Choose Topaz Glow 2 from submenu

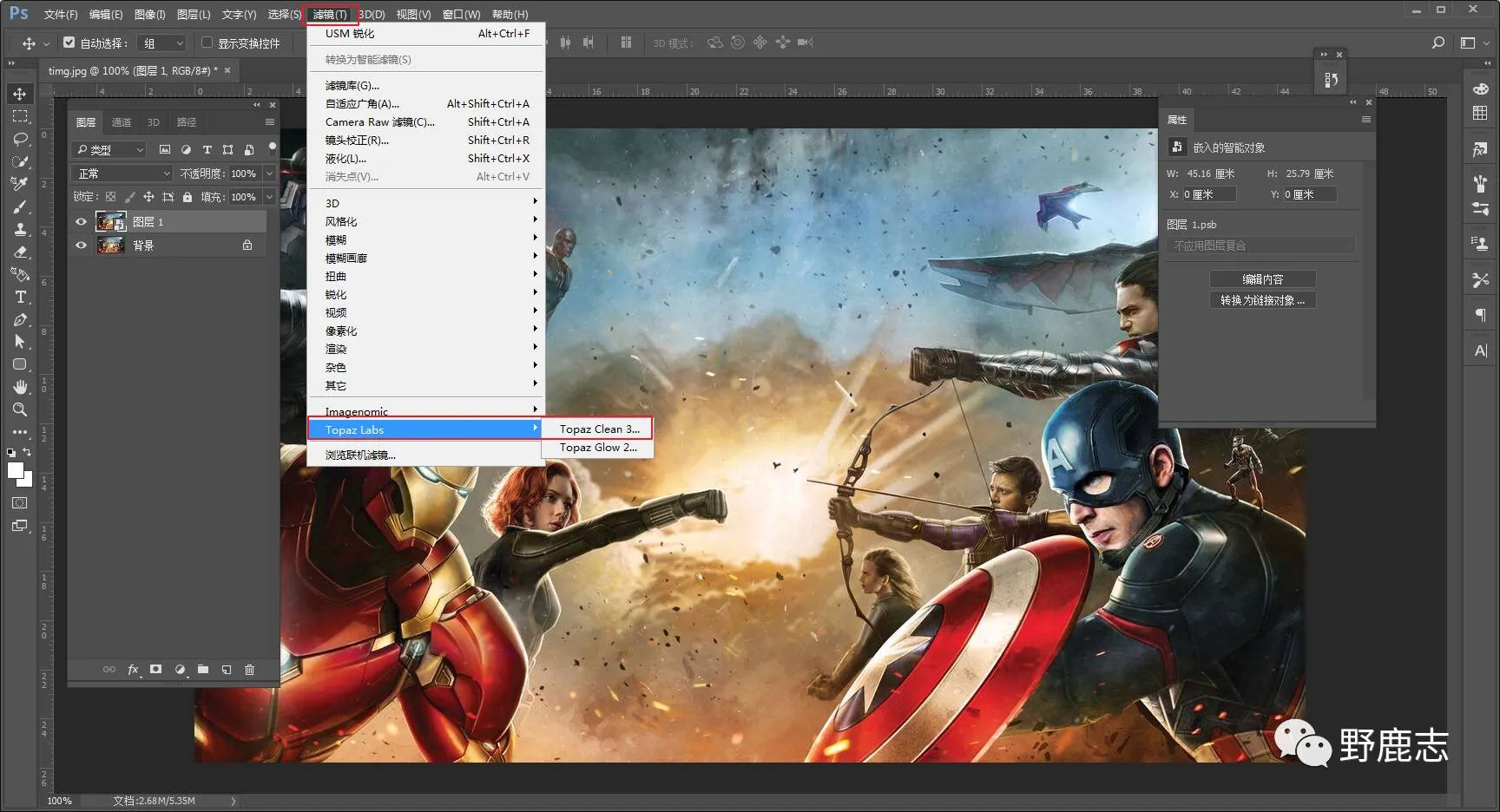tap(597, 448)
